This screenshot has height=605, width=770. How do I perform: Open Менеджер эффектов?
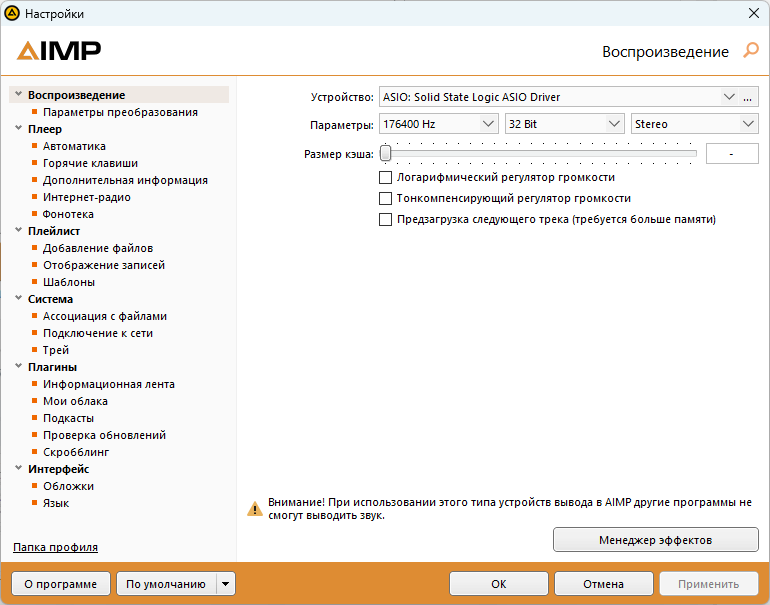point(656,540)
